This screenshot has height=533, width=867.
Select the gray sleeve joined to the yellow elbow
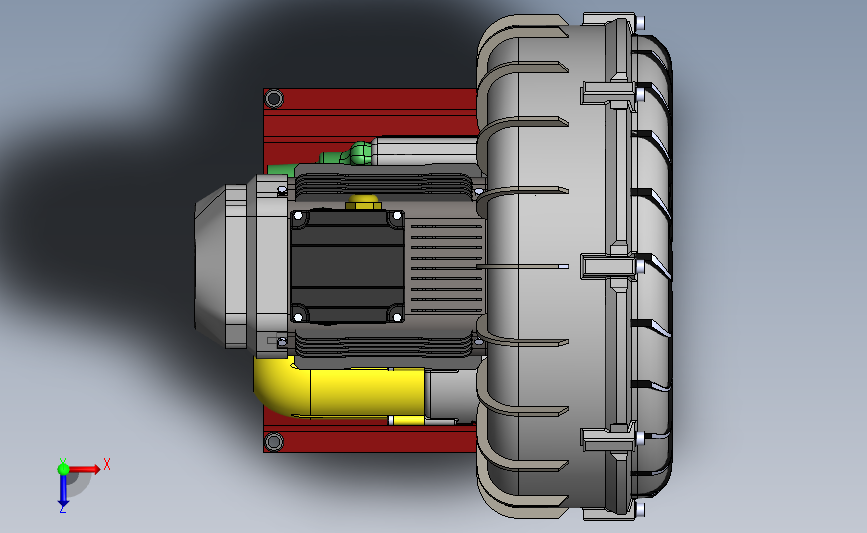[451, 394]
